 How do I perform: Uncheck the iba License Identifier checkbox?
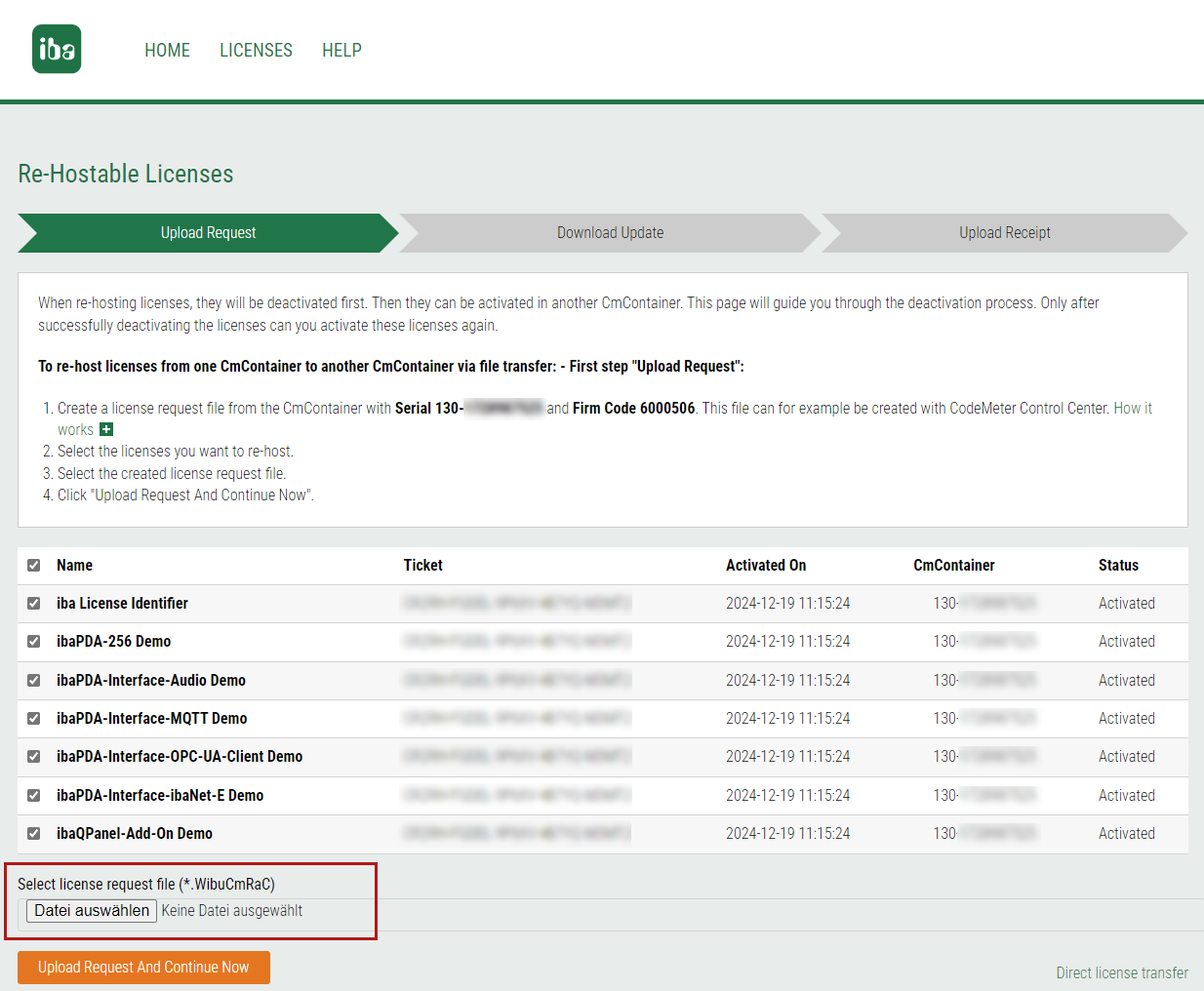tap(34, 604)
